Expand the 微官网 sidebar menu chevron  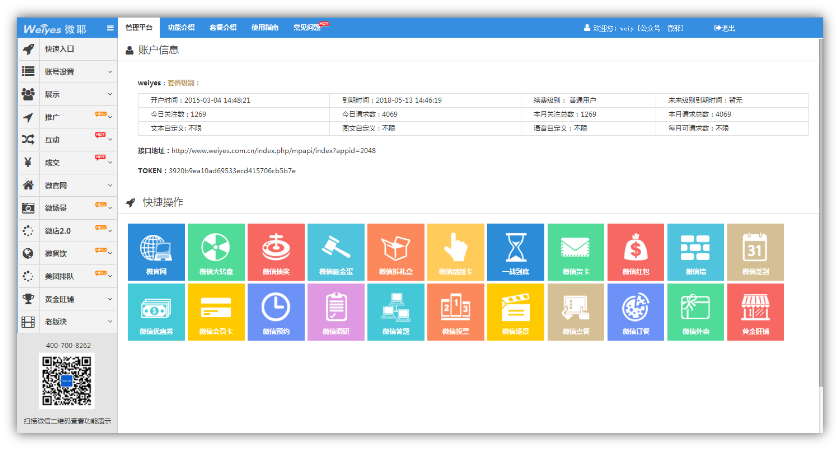110,185
